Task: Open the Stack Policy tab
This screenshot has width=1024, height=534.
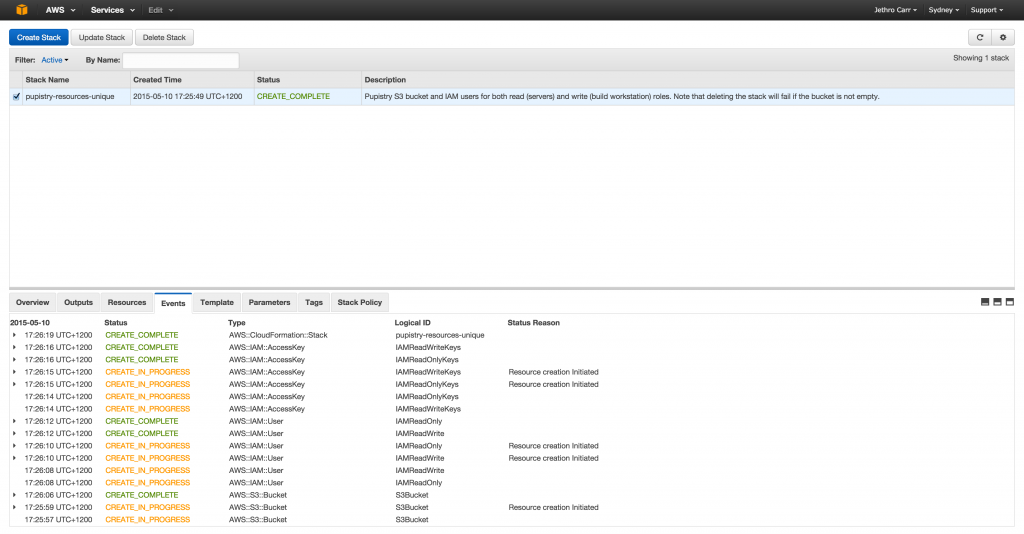Action: coord(360,302)
